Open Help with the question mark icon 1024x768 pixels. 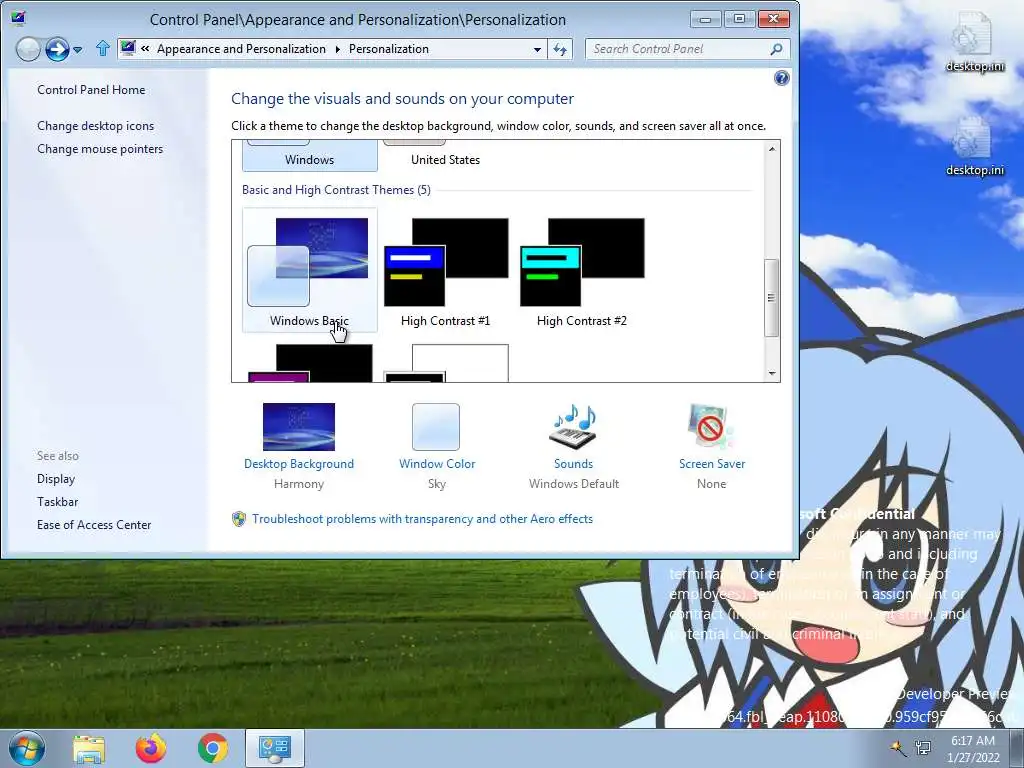click(781, 78)
